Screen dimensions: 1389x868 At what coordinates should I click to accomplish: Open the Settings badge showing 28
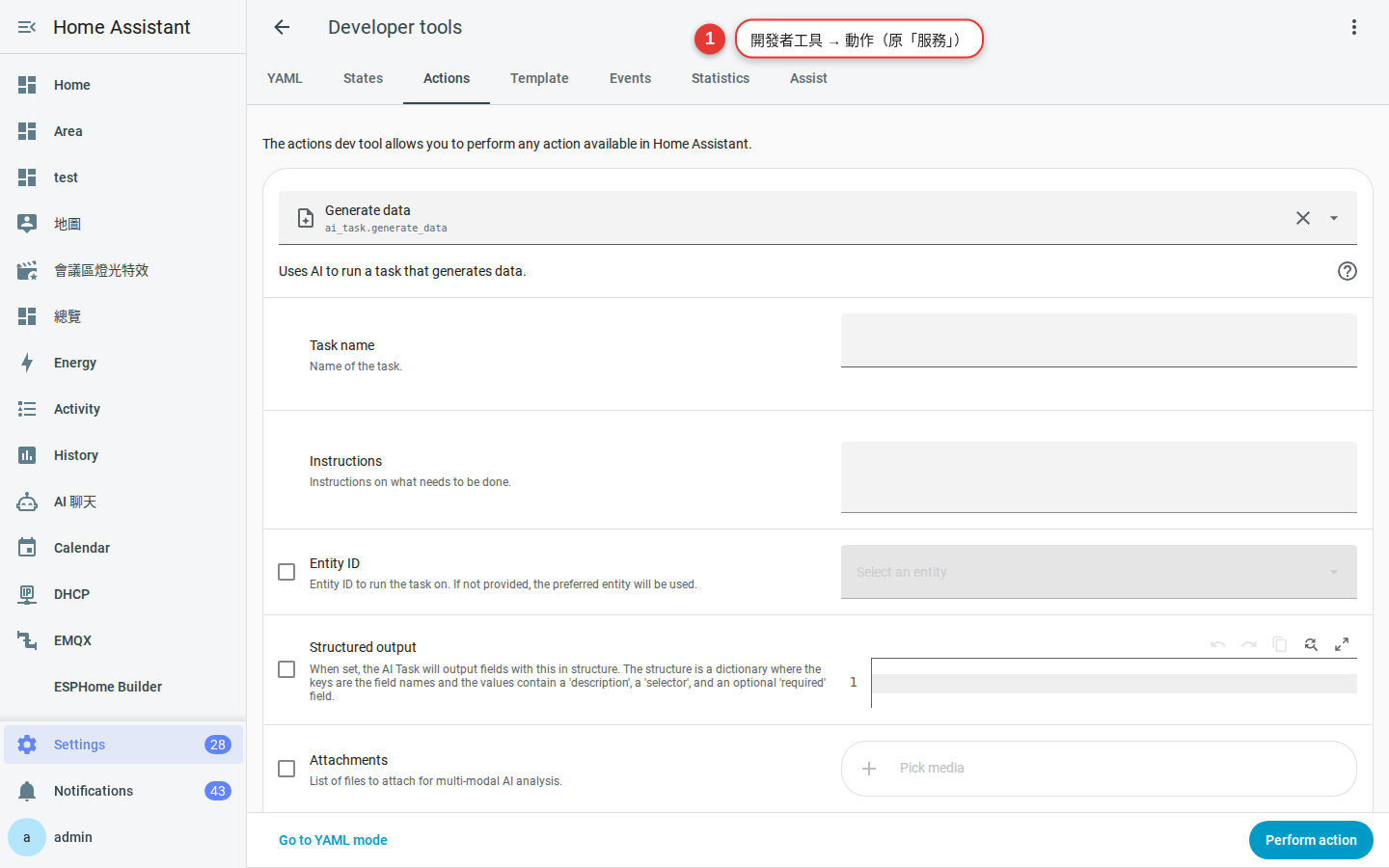click(218, 745)
